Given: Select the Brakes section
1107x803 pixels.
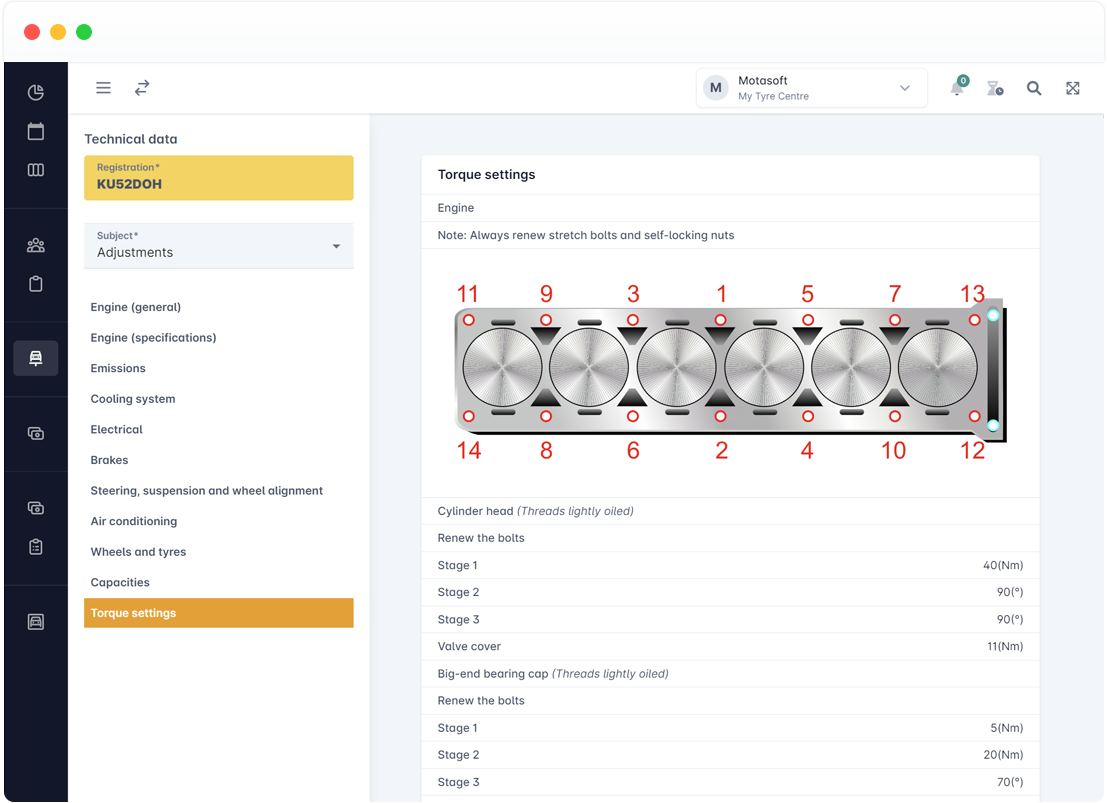Looking at the screenshot, I should (109, 460).
